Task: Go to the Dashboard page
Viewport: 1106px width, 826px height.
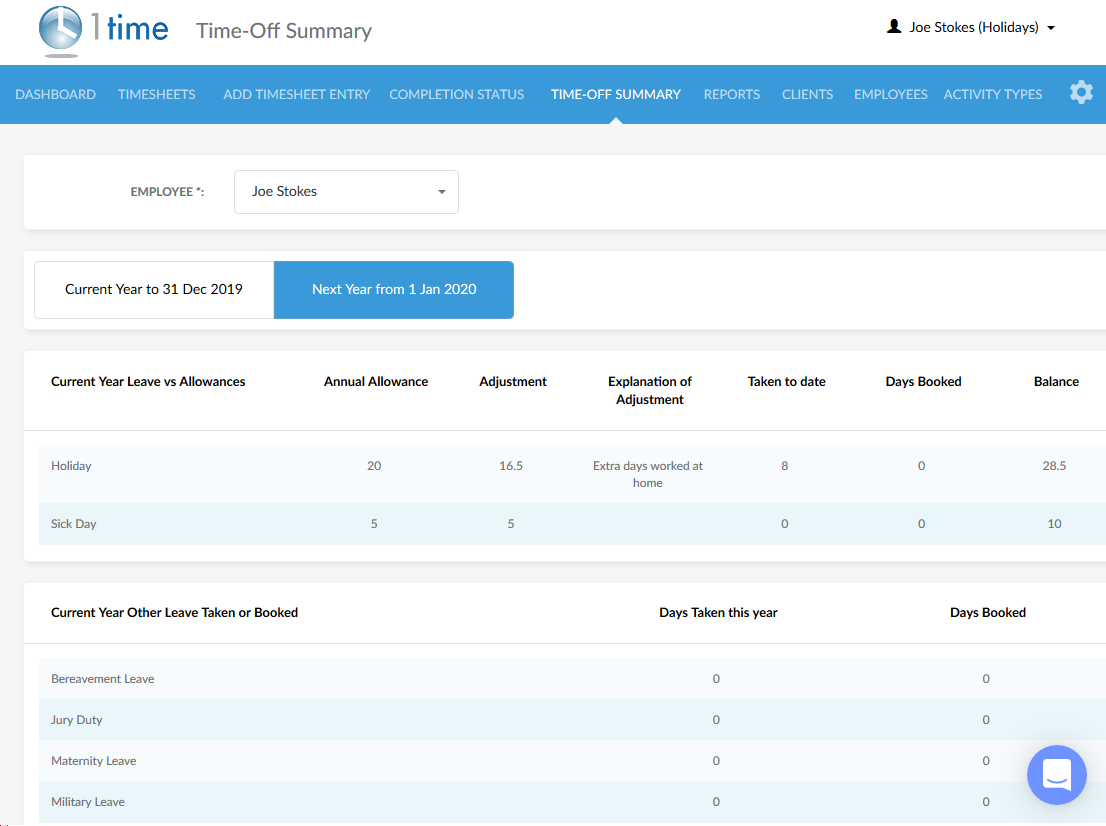Action: pyautogui.click(x=56, y=94)
